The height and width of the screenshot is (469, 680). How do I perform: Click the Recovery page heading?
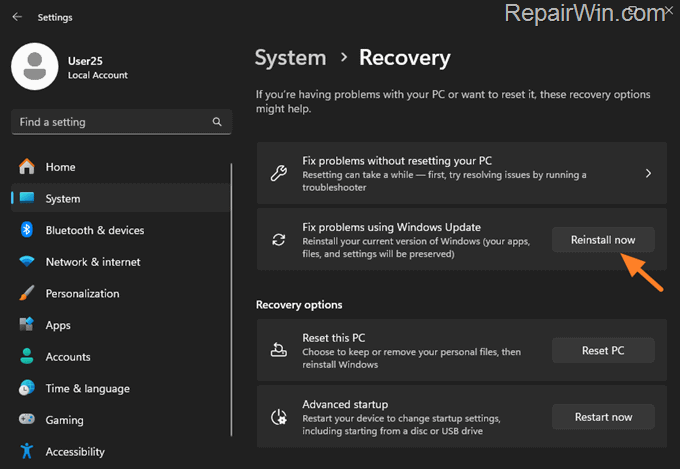405,58
